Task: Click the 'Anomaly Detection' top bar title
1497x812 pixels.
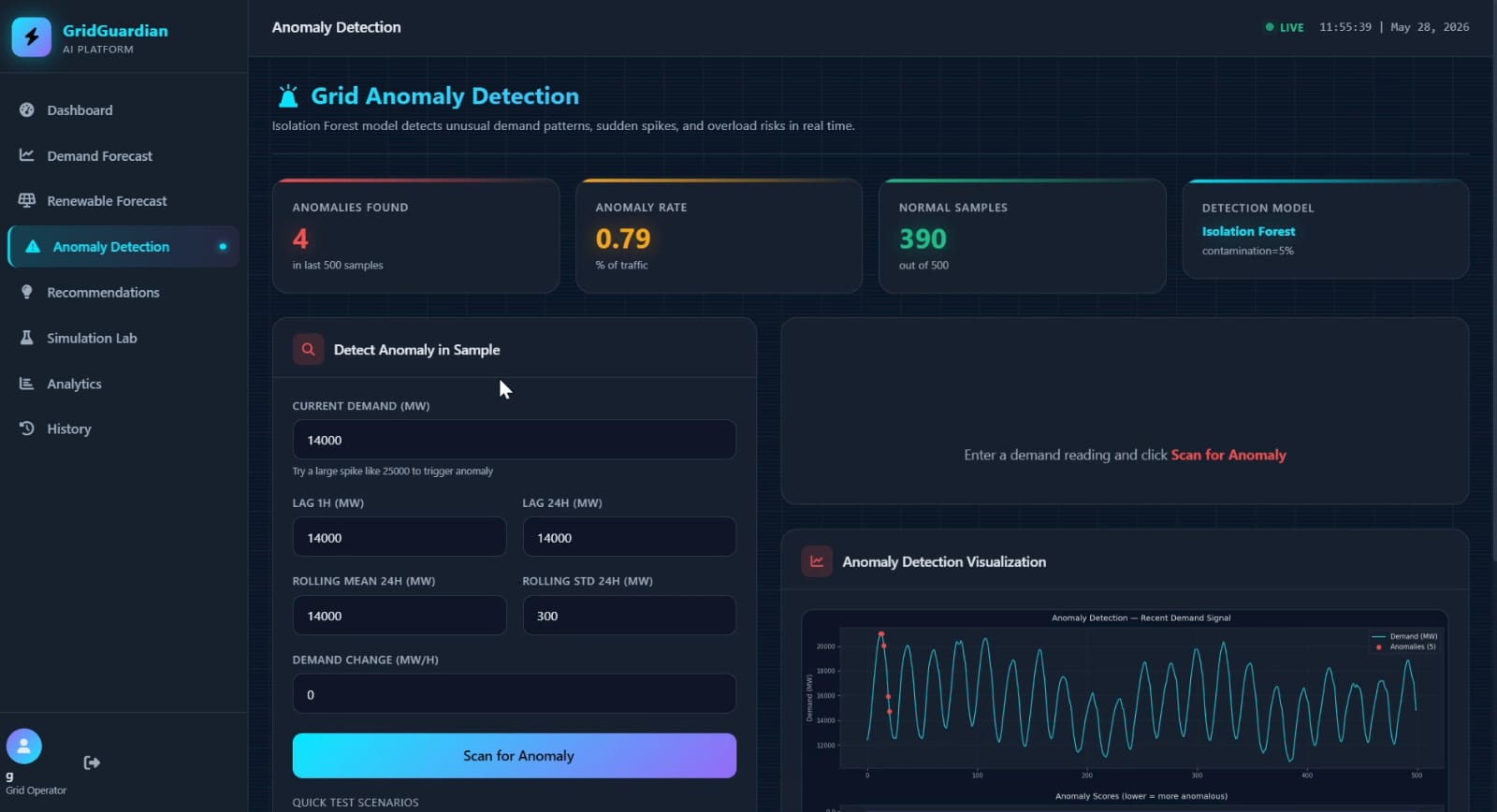Action: (x=337, y=27)
